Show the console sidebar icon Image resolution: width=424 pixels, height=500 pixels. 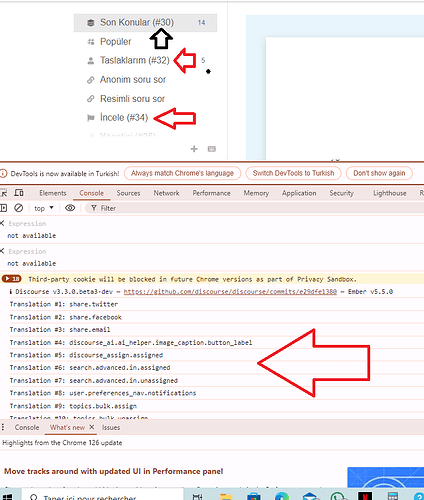(3, 208)
